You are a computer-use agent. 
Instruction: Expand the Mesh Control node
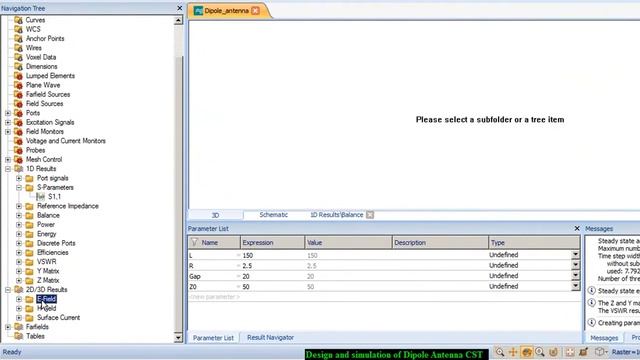click(8, 160)
